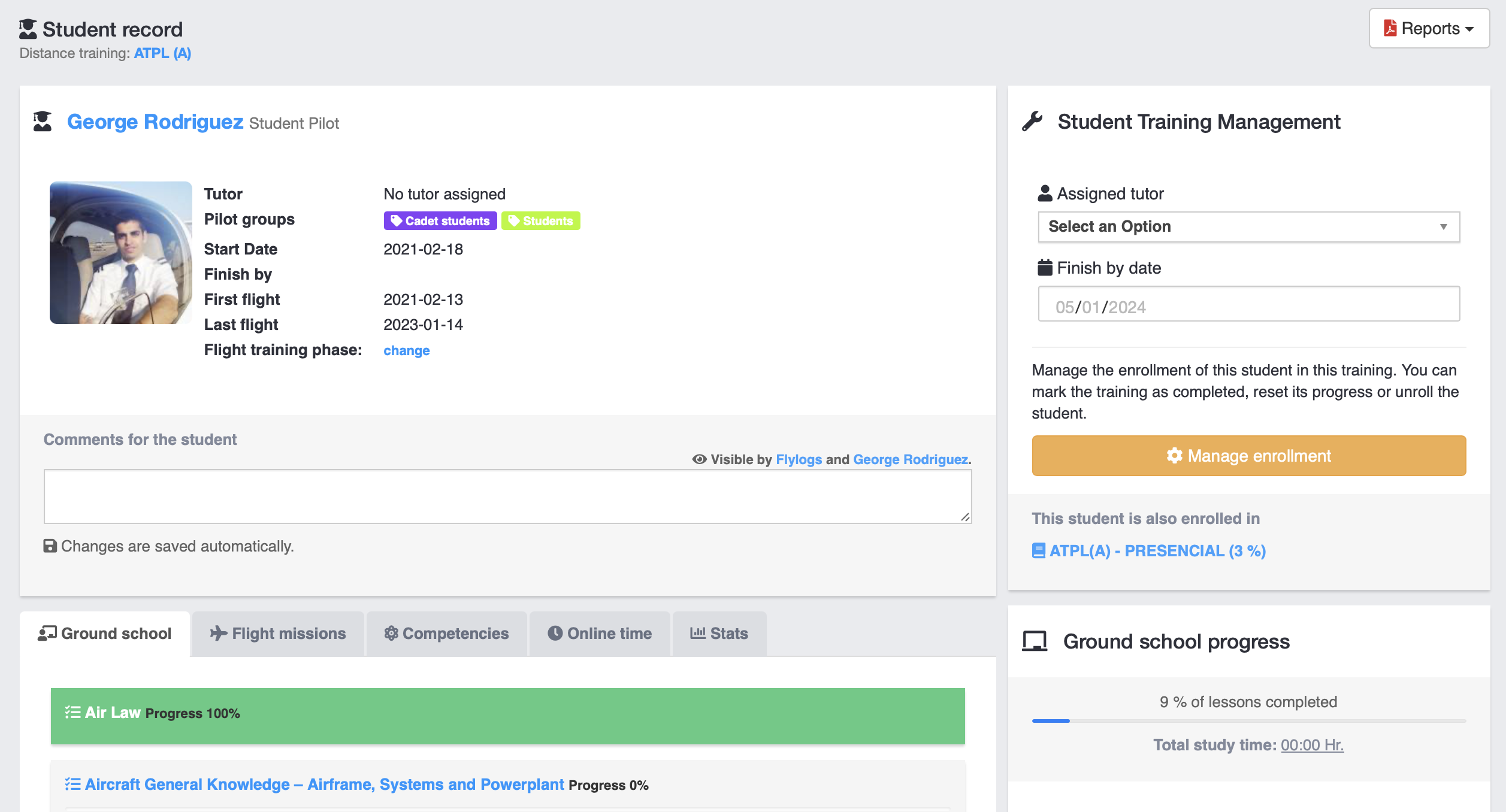Click the book icon beside ATPL(A) PRESENCIAL

(x=1039, y=550)
